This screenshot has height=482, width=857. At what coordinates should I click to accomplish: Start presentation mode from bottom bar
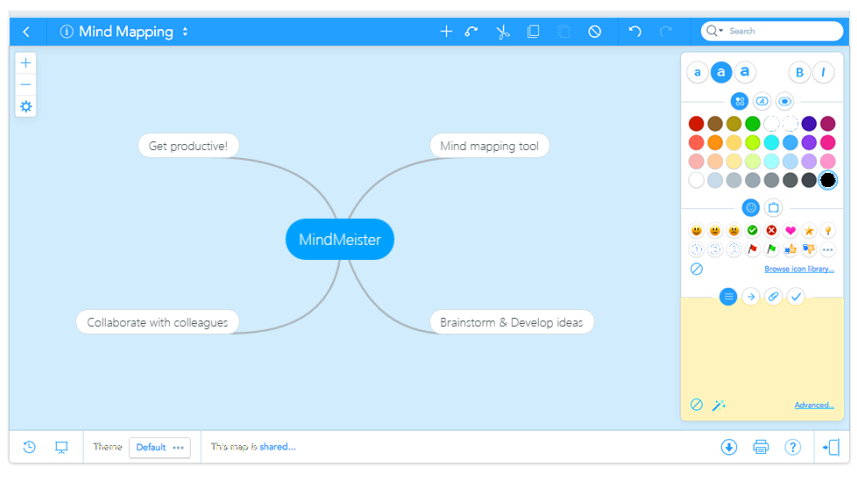(61, 447)
